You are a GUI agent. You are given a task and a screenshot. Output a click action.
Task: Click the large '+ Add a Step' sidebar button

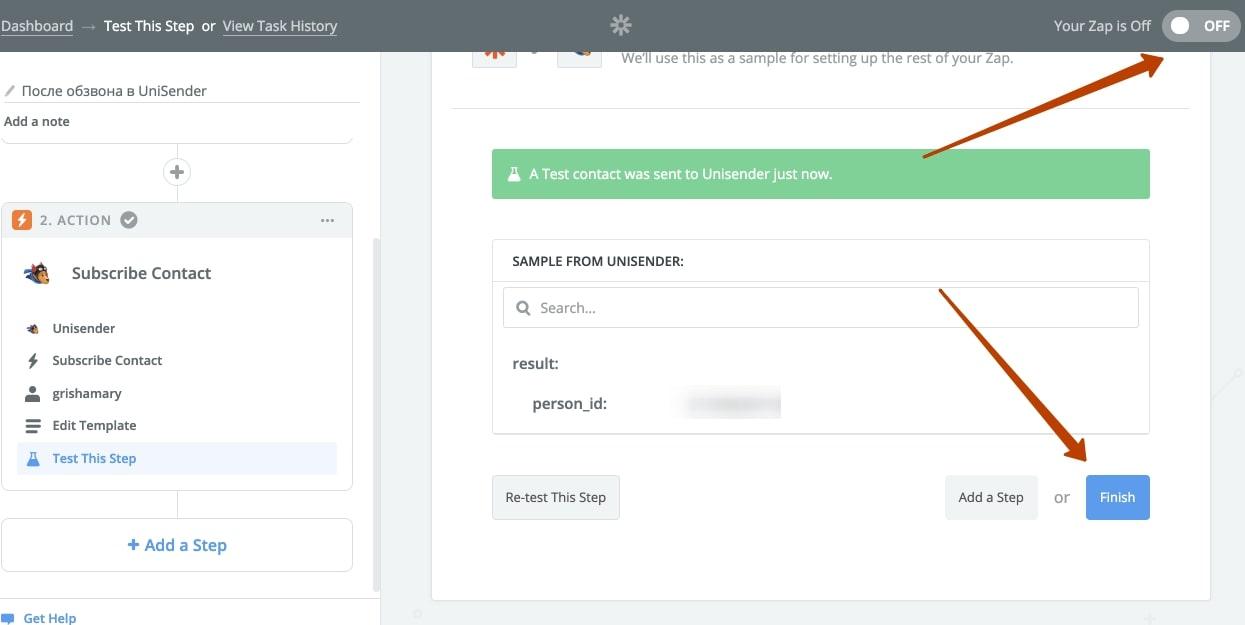(x=177, y=545)
